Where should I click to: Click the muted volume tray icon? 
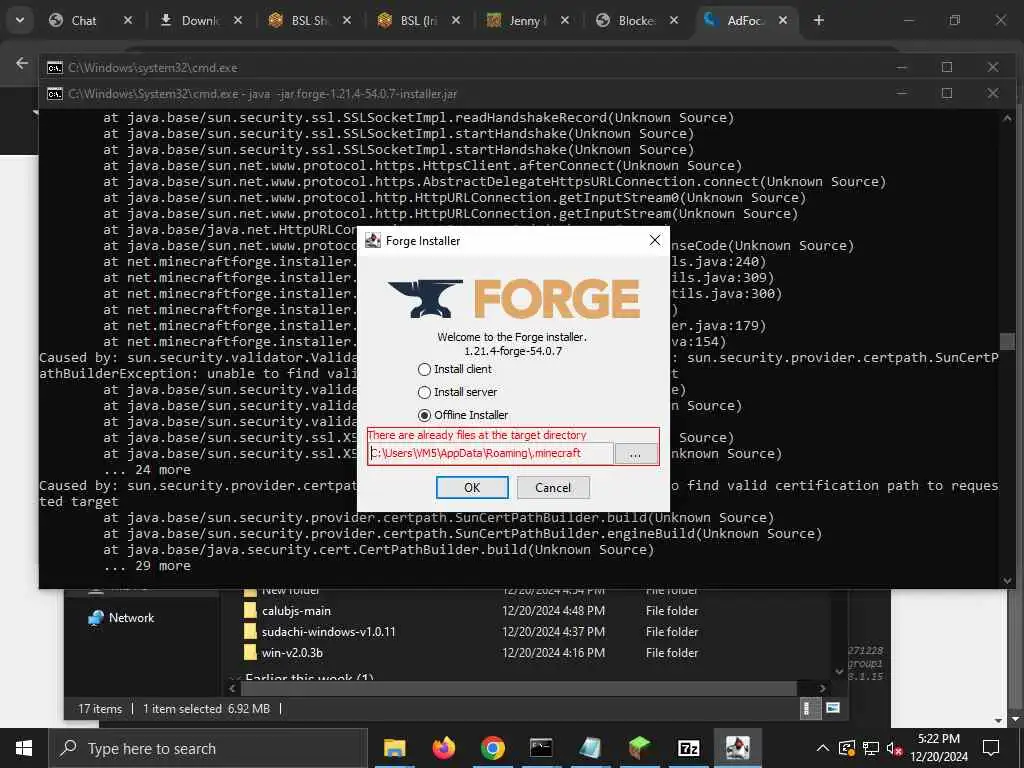pos(895,748)
